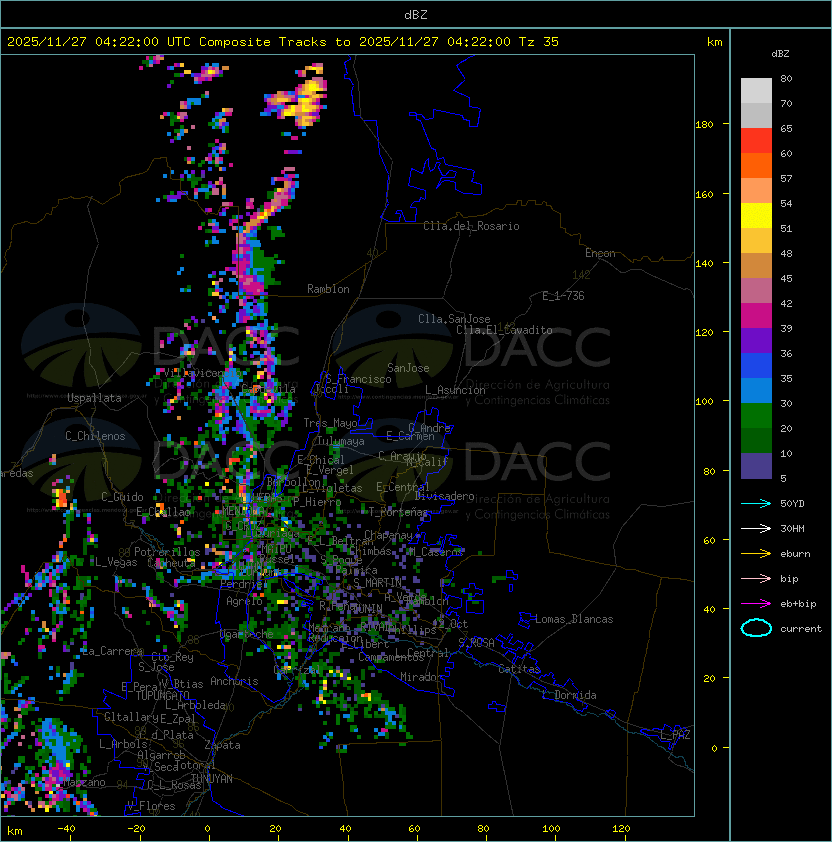Screen dimensions: 832x842
Task: Click the 'L_PAZ' place label
Action: [675, 735]
